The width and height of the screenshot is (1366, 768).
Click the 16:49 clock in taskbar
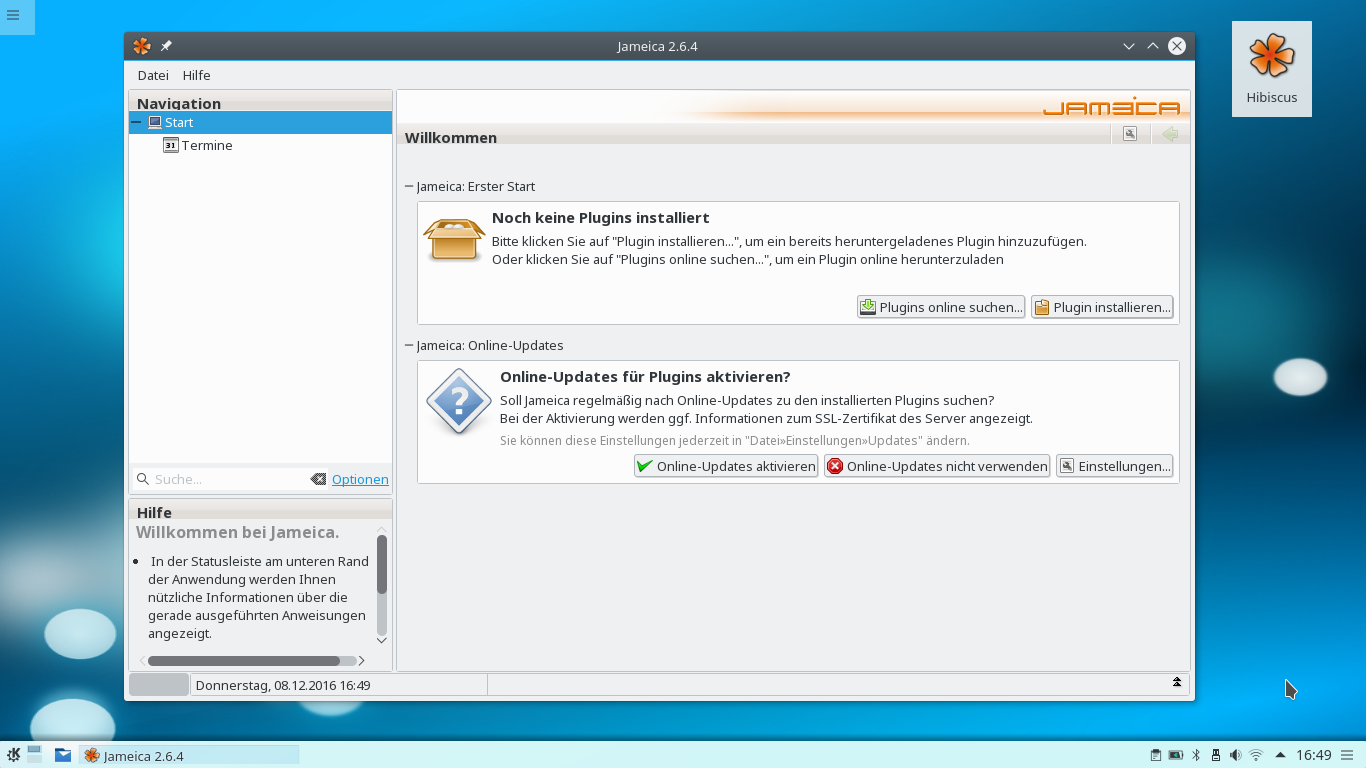click(1314, 755)
